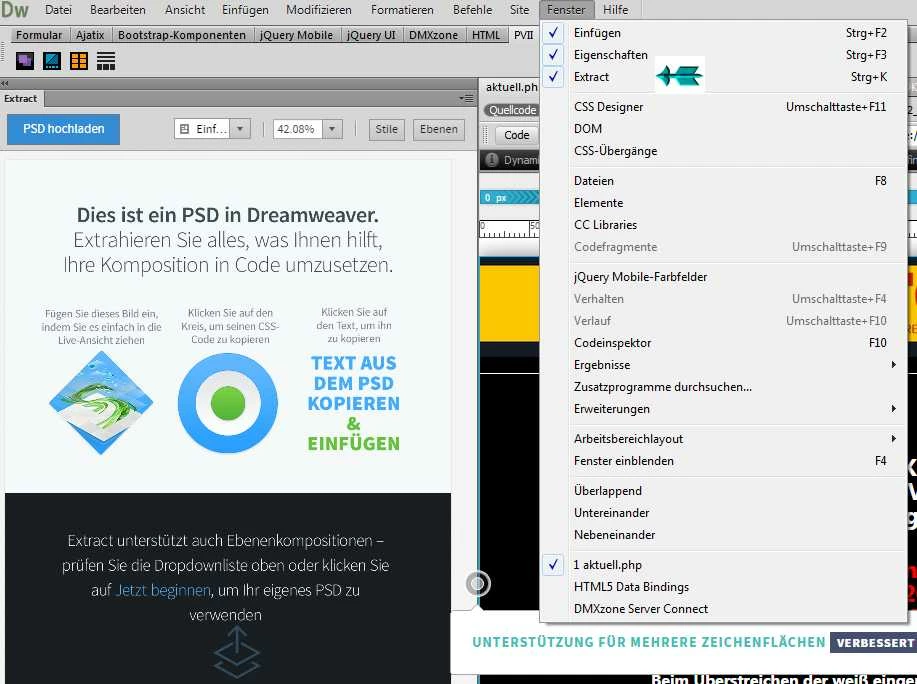Image resolution: width=917 pixels, height=684 pixels.
Task: Open the Bearbeiten menu
Action: tap(118, 10)
